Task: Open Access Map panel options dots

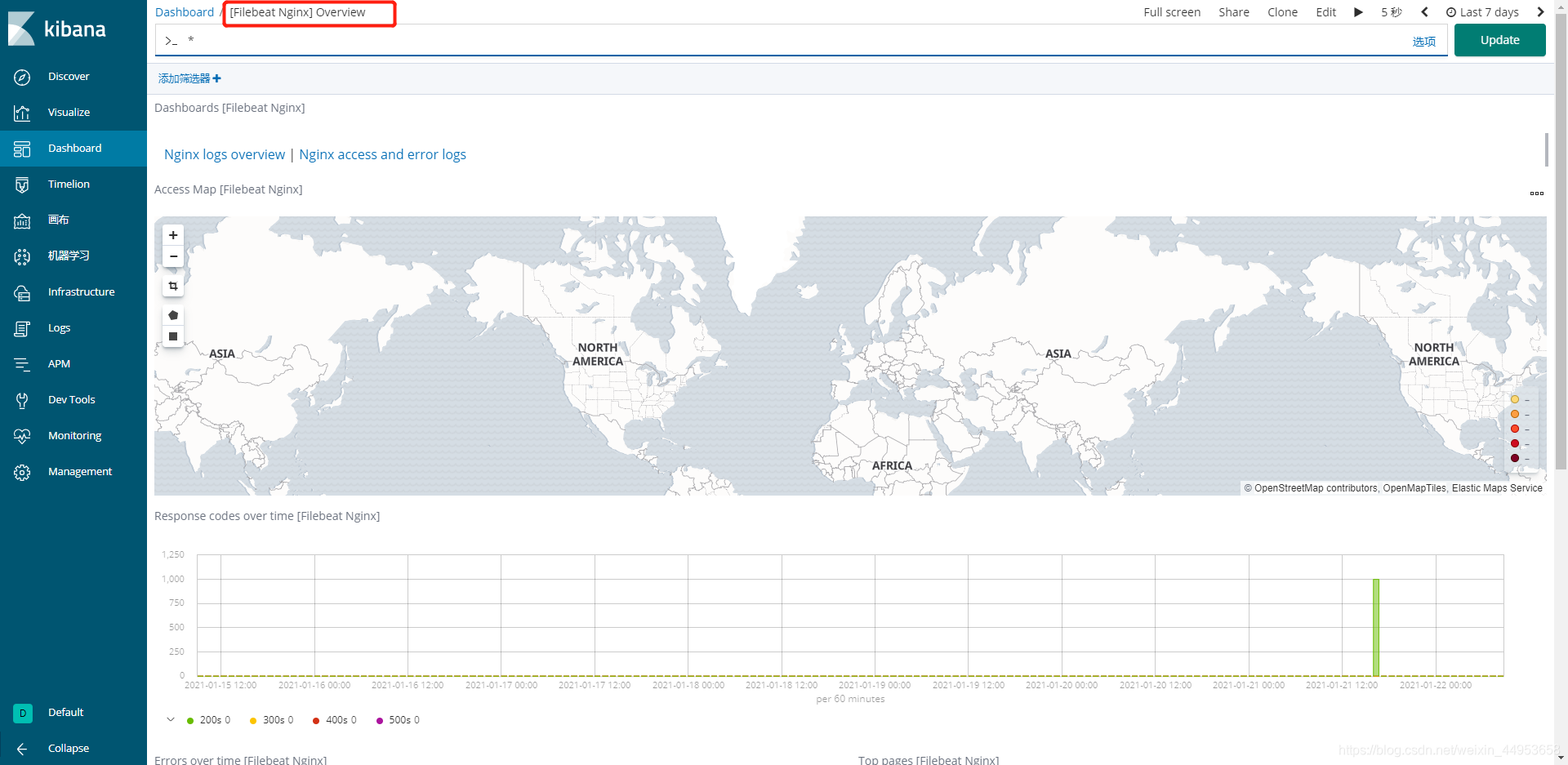Action: pyautogui.click(x=1537, y=193)
